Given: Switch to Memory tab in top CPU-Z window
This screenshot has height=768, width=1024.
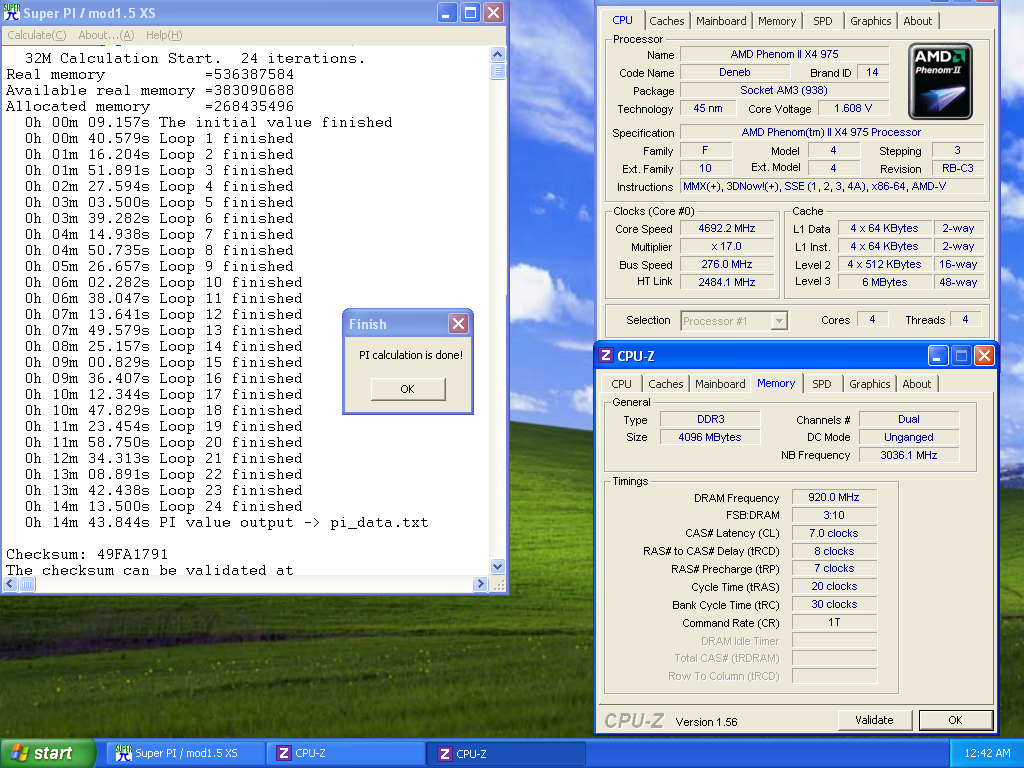Looking at the screenshot, I should [776, 21].
